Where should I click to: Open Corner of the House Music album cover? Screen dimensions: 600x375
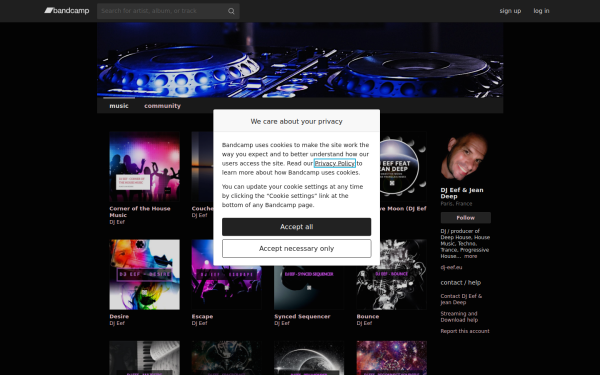coord(144,167)
